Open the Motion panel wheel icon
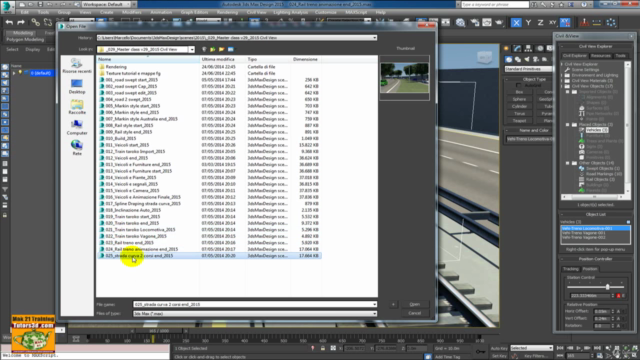The height and width of the screenshot is (360, 640). (540, 48)
